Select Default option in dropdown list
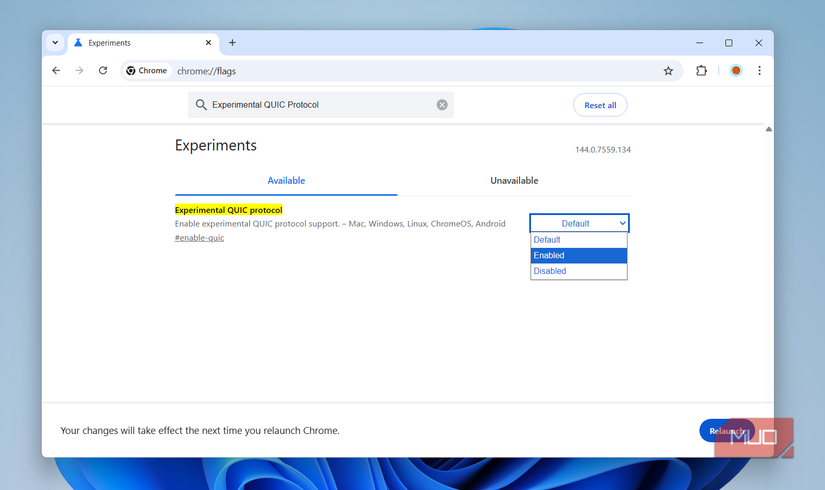 pyautogui.click(x=579, y=240)
